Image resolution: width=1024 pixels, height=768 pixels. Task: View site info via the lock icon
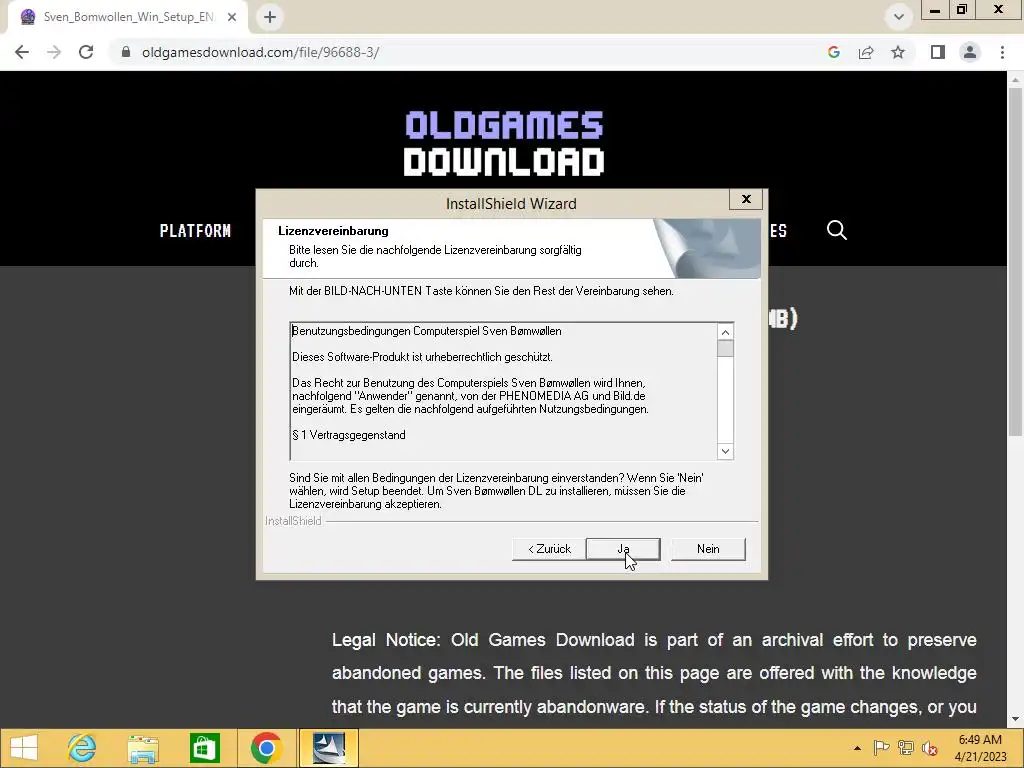point(126,52)
